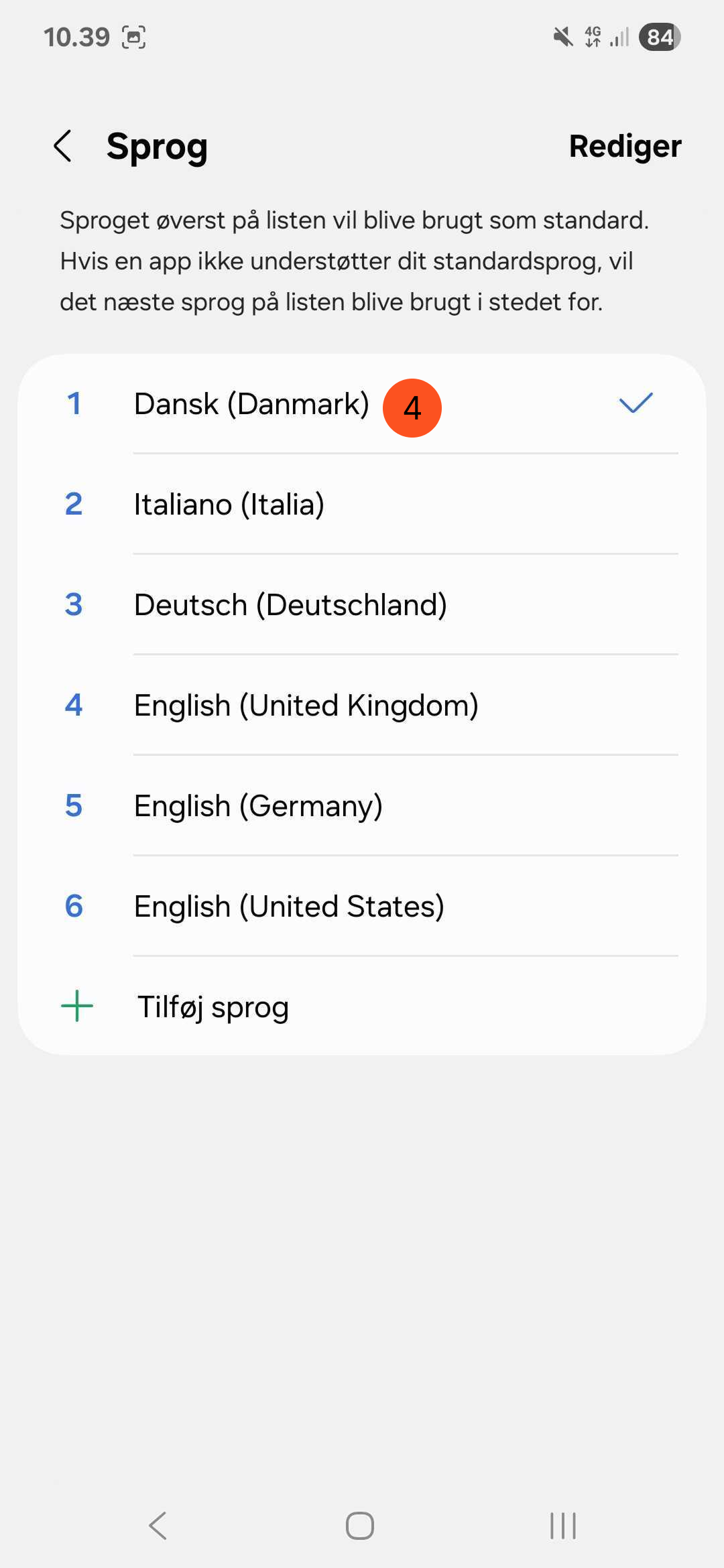The height and width of the screenshot is (1568, 724).
Task: Tap the back arrow beside Sprog
Action: [63, 146]
